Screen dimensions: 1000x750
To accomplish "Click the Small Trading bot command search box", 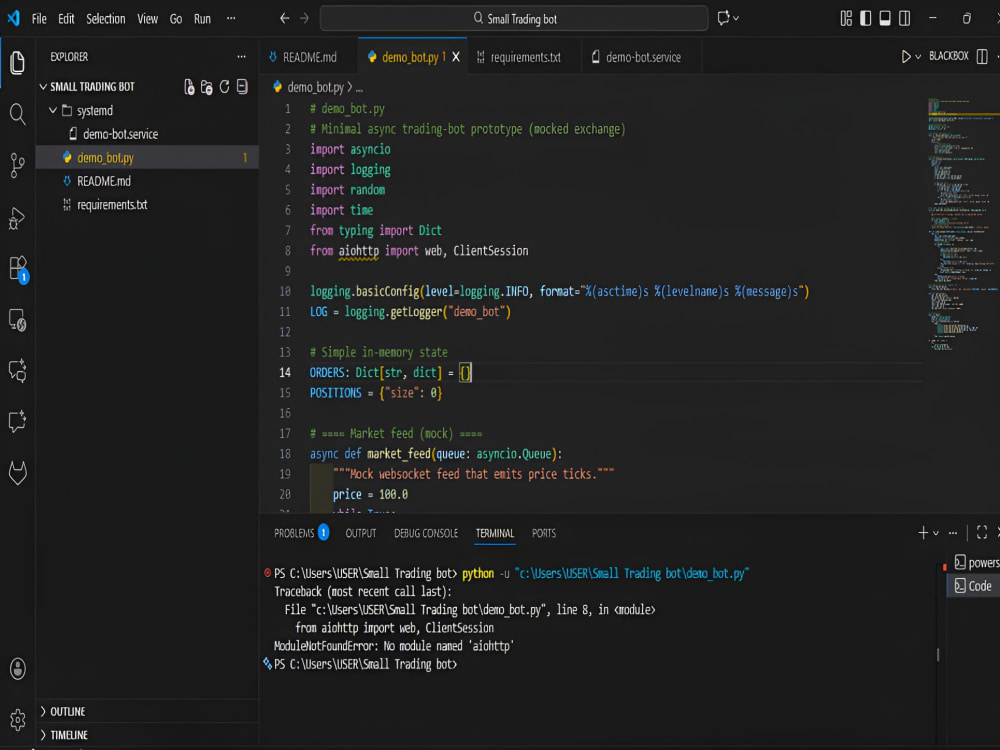I will tap(514, 18).
